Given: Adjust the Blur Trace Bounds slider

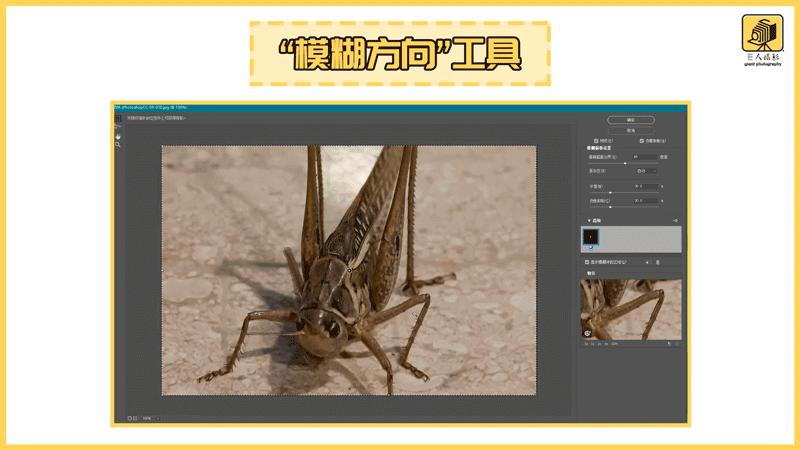Looking at the screenshot, I should pyautogui.click(x=625, y=163).
